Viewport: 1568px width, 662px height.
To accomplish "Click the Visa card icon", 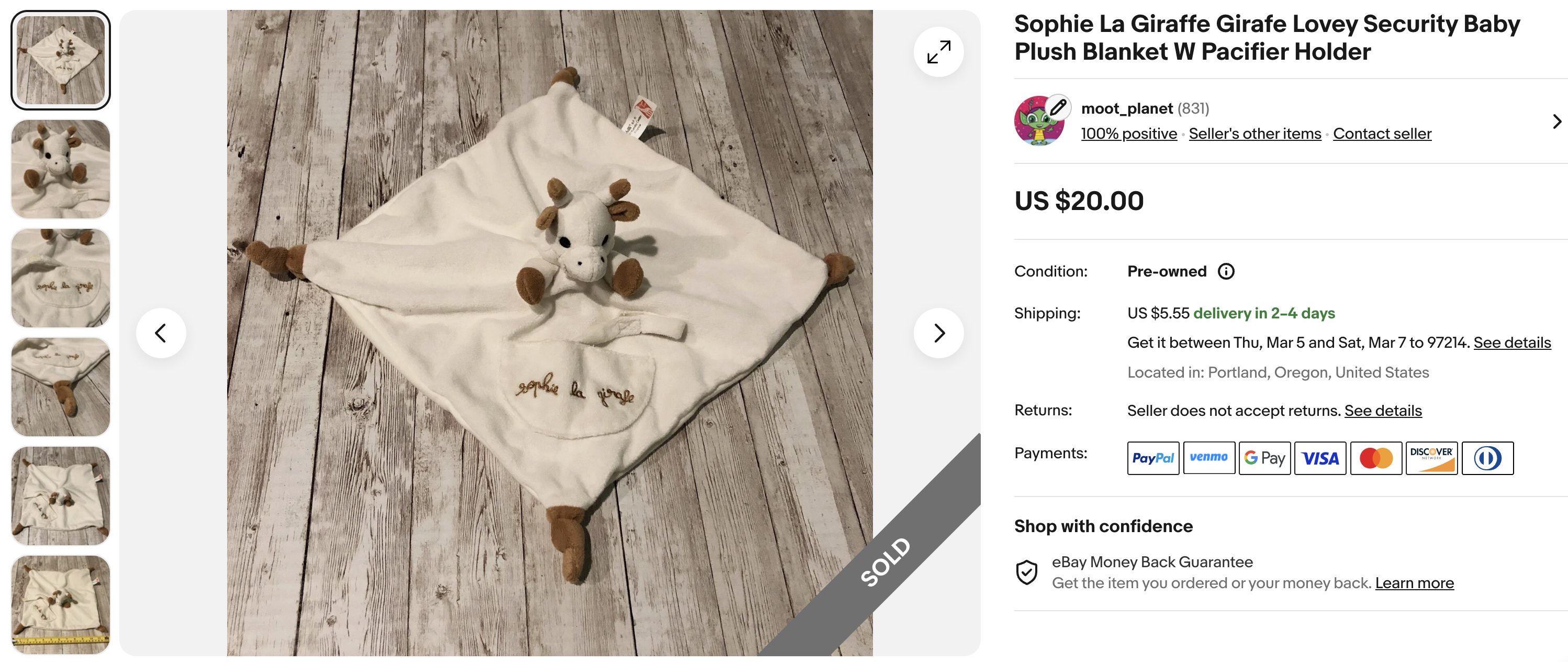I will 1319,458.
